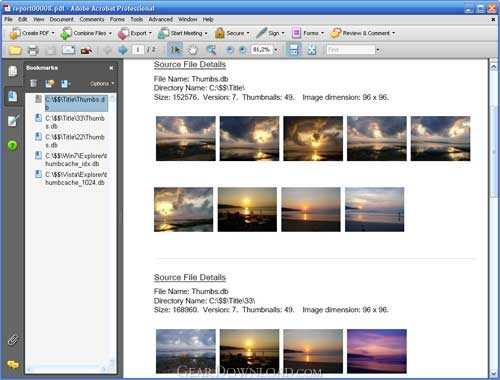Select the Hand tool in toolbar

point(192,50)
